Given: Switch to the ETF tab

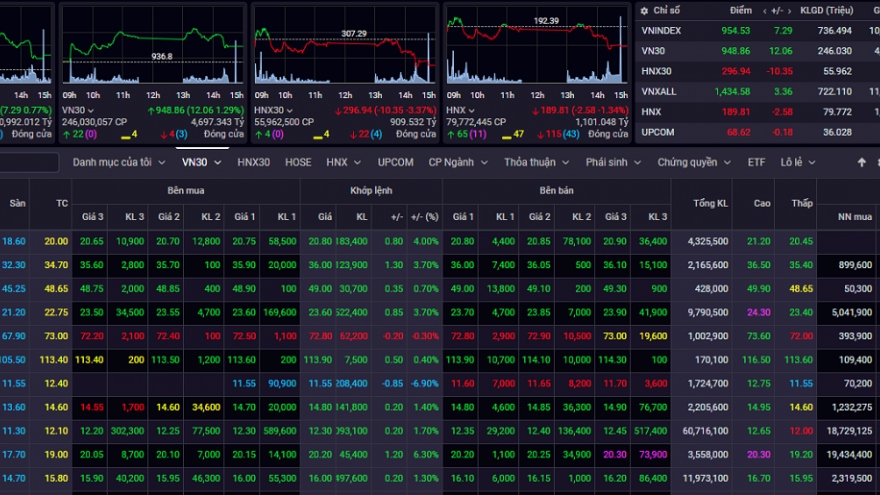Looking at the screenshot, I should pos(756,162).
